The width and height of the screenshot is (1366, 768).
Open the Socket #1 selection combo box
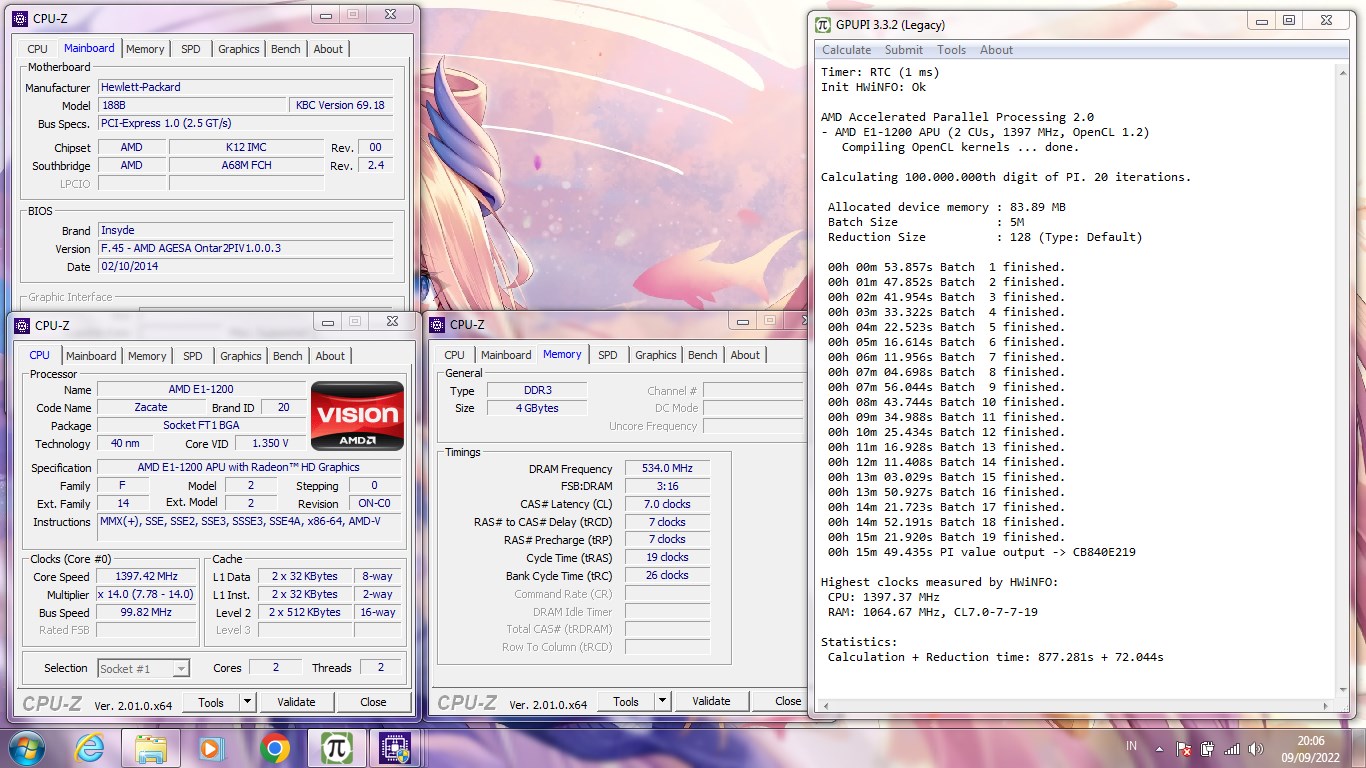(143, 668)
